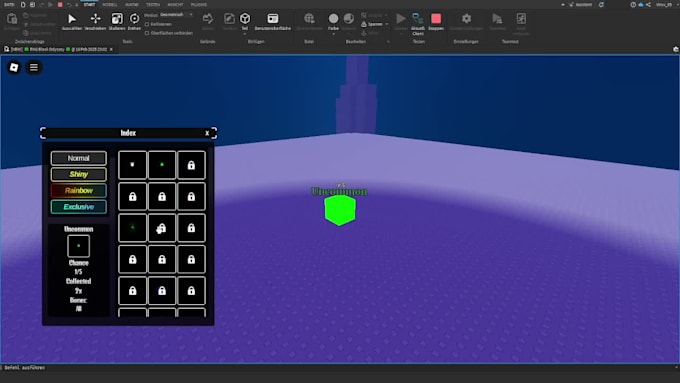
Task: Click the index slot with white dot
Action: (132, 165)
